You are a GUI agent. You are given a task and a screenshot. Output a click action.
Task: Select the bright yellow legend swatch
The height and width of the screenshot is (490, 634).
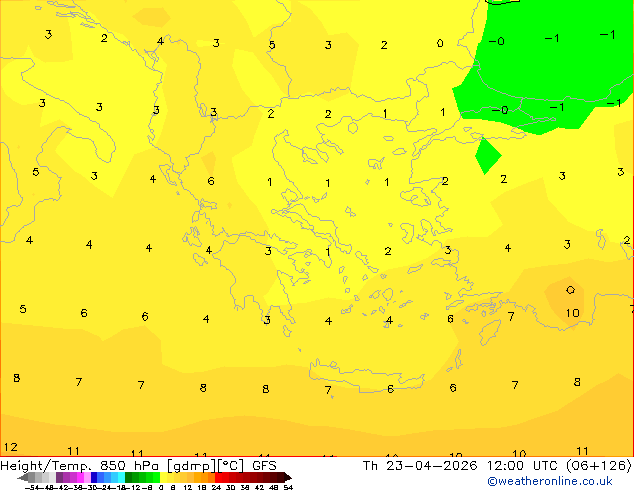163,477
